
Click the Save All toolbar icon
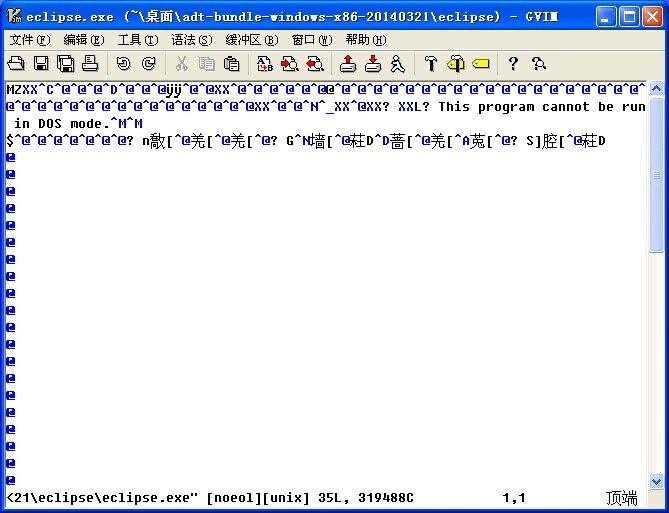click(66, 64)
